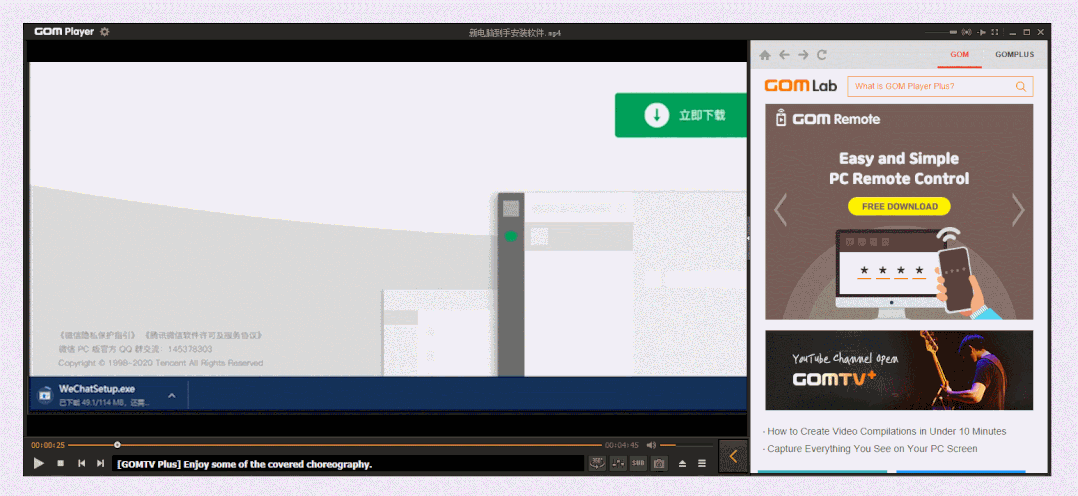Open the equalizer control panel
1078x496 pixels.
pos(618,464)
